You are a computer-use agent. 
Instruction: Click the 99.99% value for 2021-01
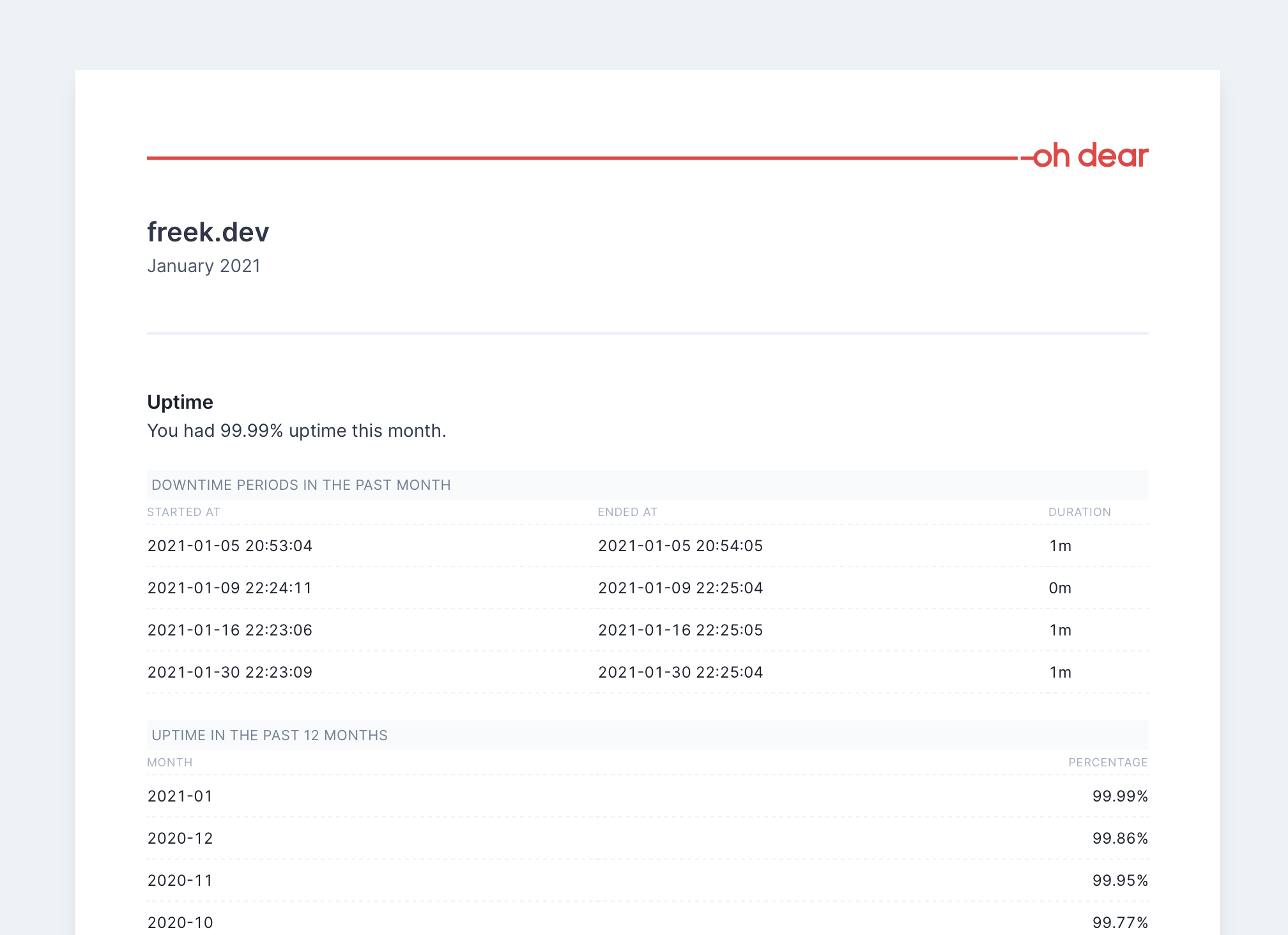[1120, 796]
